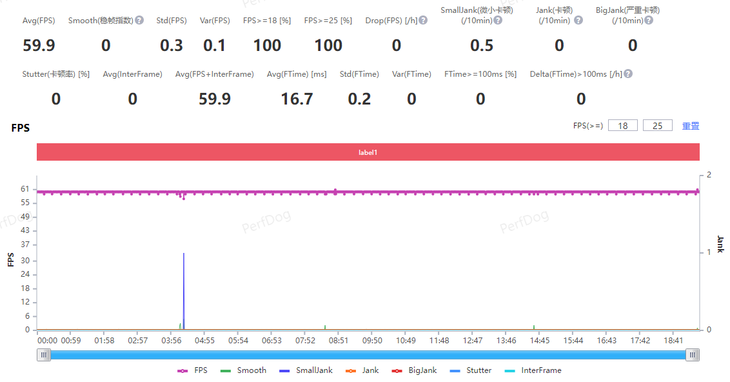Screen dimensions: 730x382
Task: Toggle BigJank series in chart legend
Action: coord(414,370)
